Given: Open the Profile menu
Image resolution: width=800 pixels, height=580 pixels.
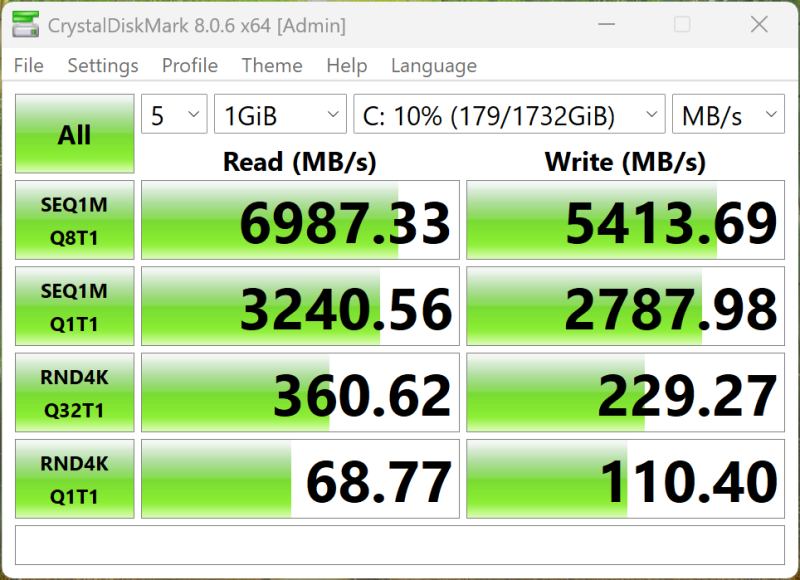Looking at the screenshot, I should [x=190, y=65].
